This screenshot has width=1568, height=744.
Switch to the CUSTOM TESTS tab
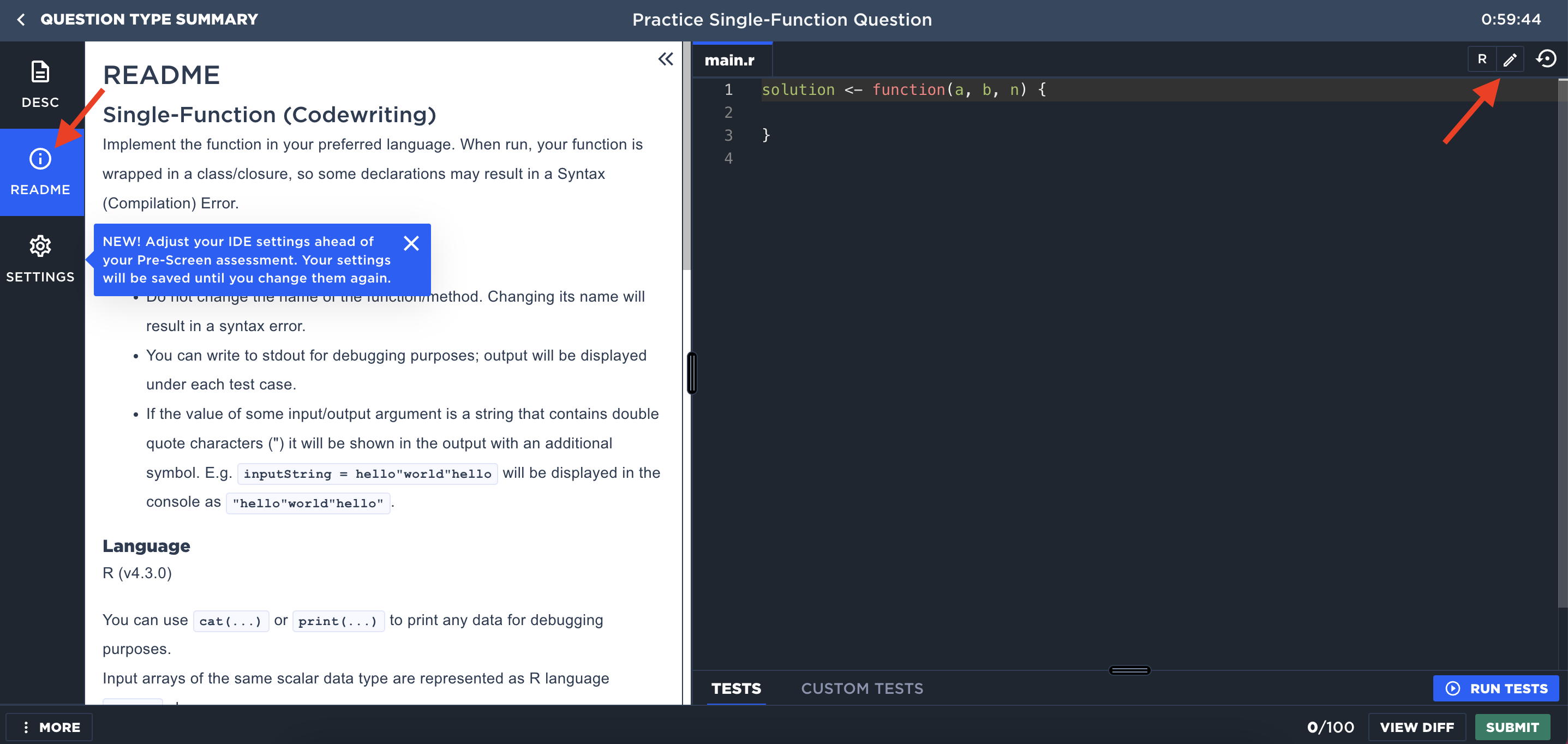[861, 689]
